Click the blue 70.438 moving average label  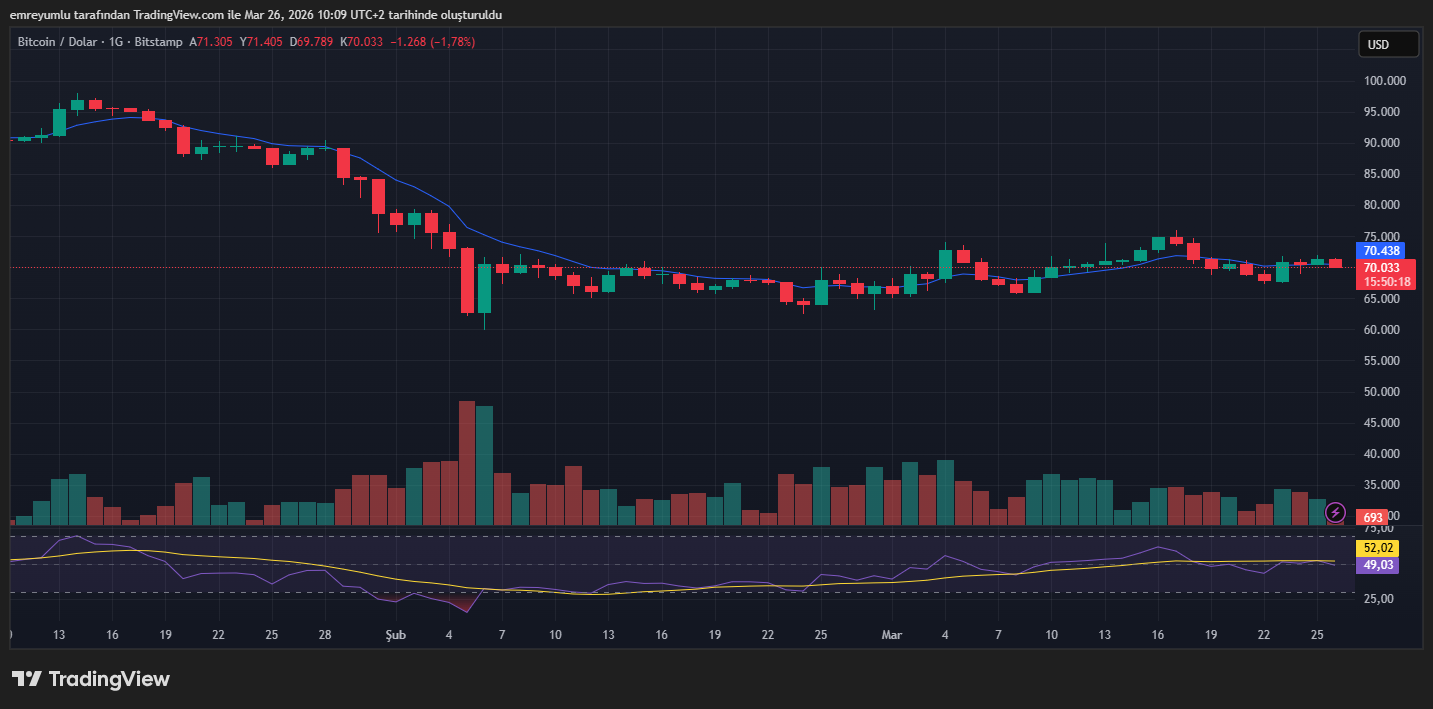point(1381,251)
